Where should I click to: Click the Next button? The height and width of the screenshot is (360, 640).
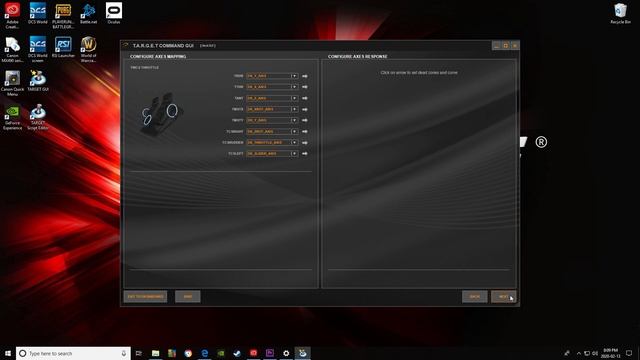503,296
